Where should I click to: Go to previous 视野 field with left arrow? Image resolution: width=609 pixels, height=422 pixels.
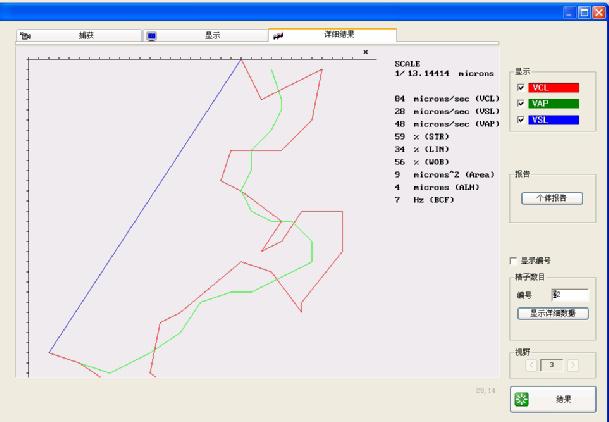pos(531,365)
